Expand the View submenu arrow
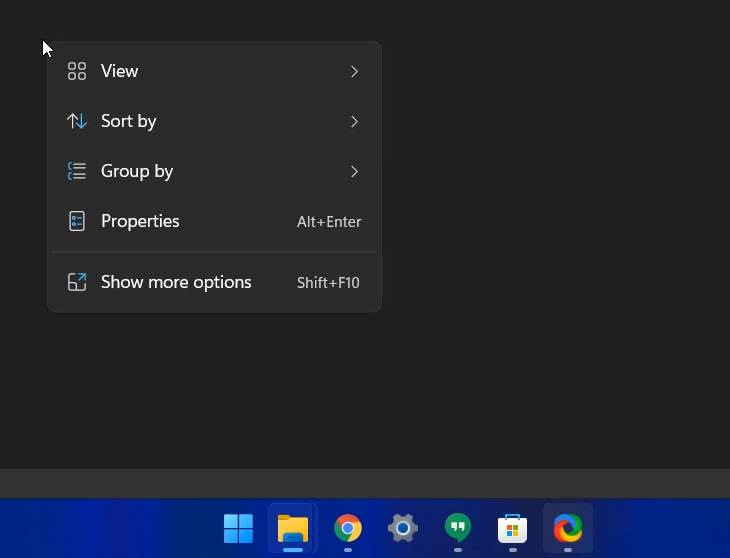The height and width of the screenshot is (558, 730). click(x=354, y=71)
